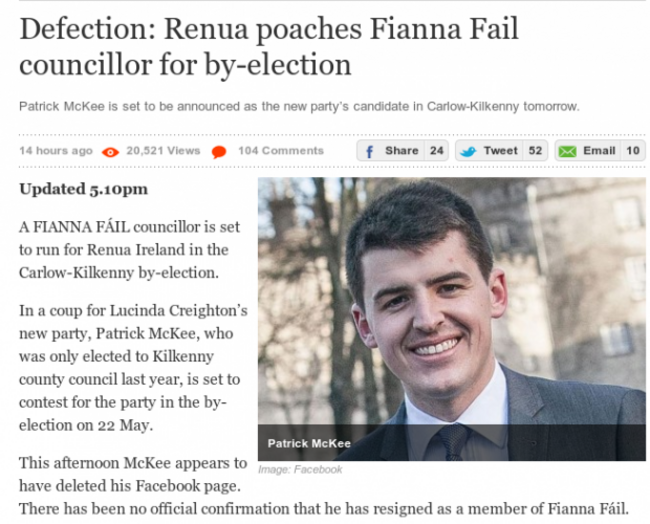Click the article headline about Renua defection

point(269,47)
